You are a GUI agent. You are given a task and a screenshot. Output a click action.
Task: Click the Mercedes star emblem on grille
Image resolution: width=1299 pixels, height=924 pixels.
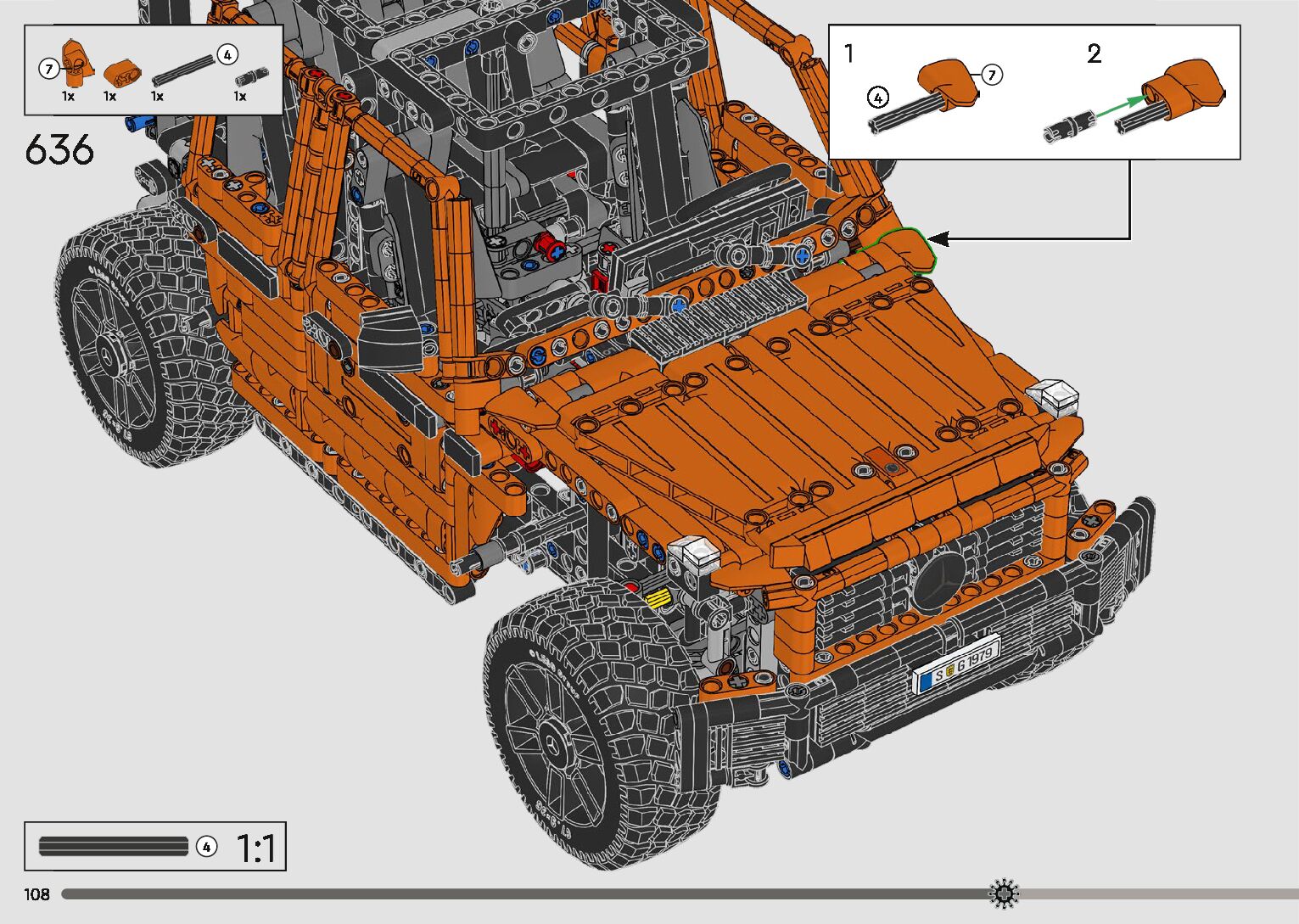(x=939, y=583)
